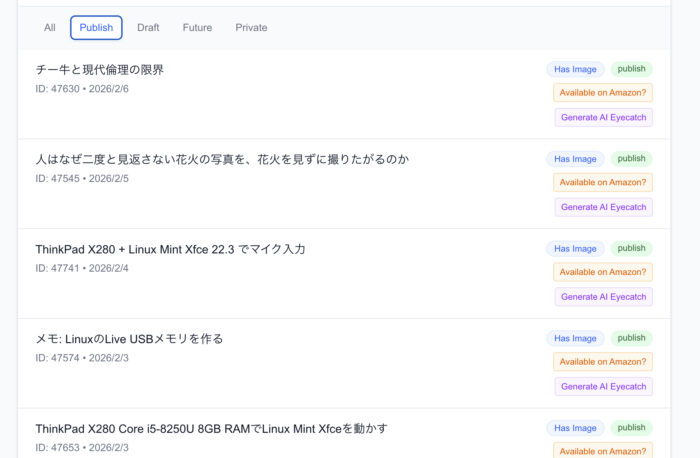Click the Has Image badge on post 47574

575,338
